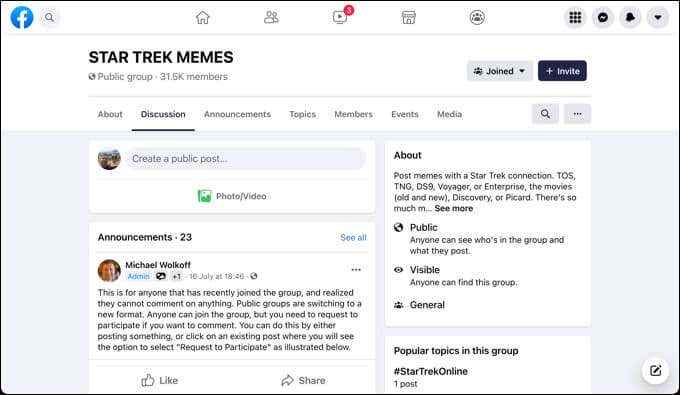Viewport: 680px width, 395px height.
Task: Open the account dropdown arrow
Action: [658, 17]
